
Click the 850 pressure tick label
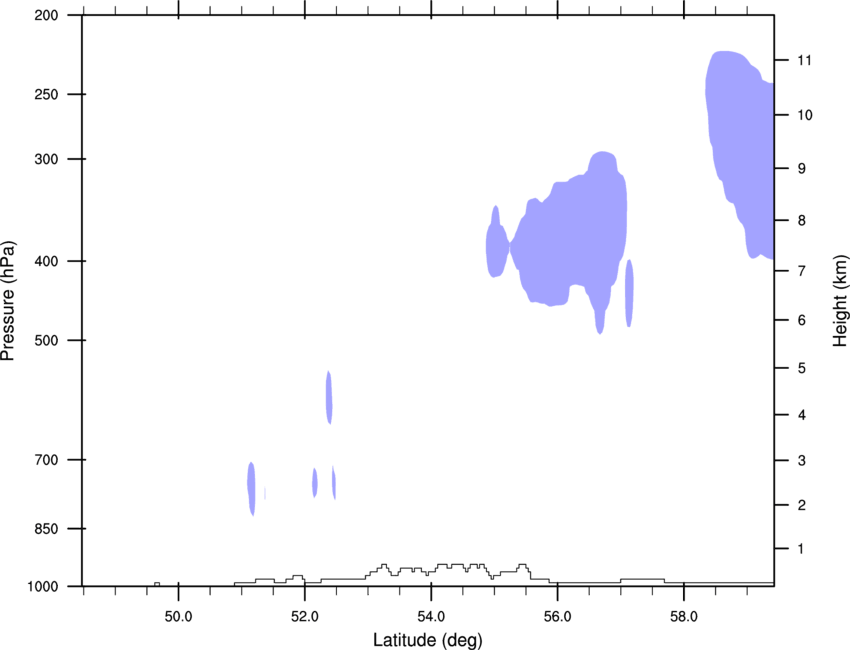(47, 529)
